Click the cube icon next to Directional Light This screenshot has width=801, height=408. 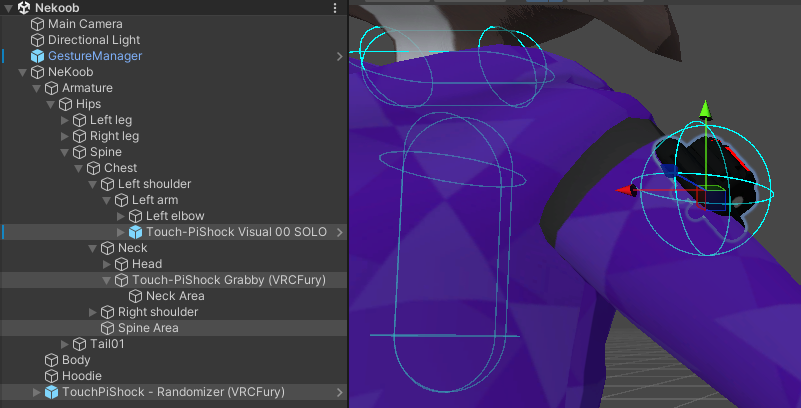click(37, 40)
